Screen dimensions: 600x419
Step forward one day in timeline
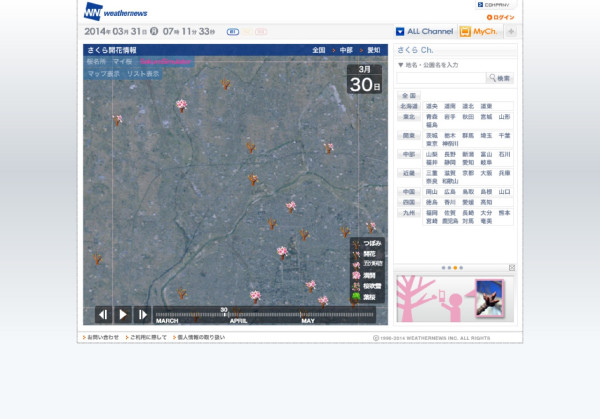pyautogui.click(x=142, y=315)
